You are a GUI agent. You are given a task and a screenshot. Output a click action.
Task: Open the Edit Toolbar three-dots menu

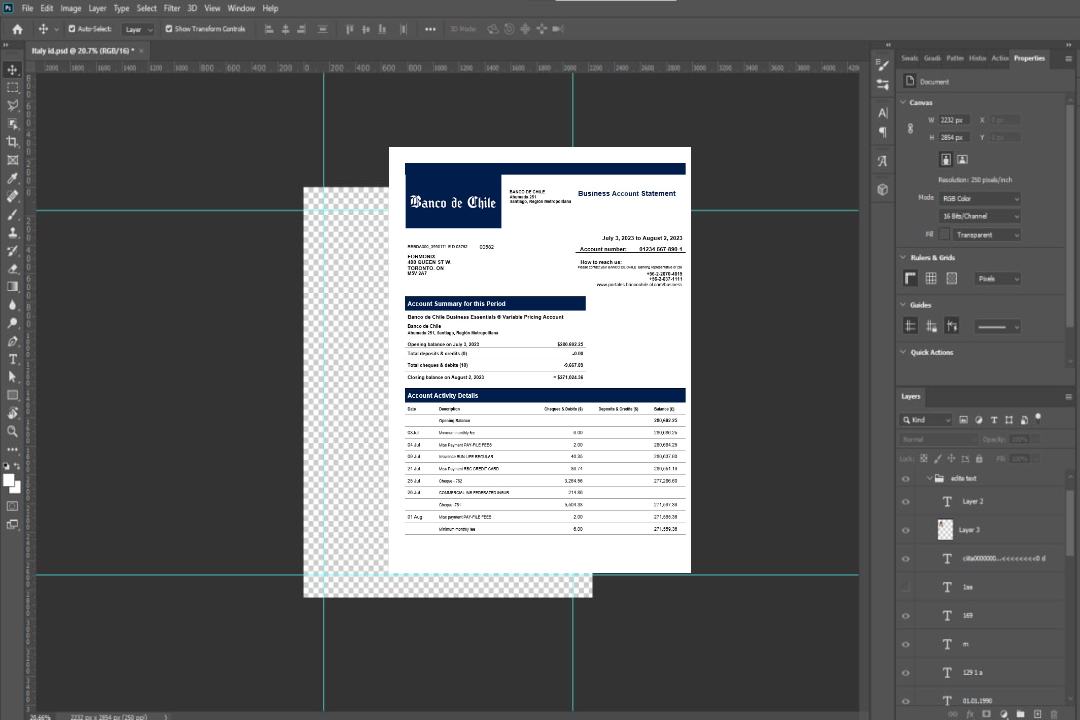tap(12, 449)
